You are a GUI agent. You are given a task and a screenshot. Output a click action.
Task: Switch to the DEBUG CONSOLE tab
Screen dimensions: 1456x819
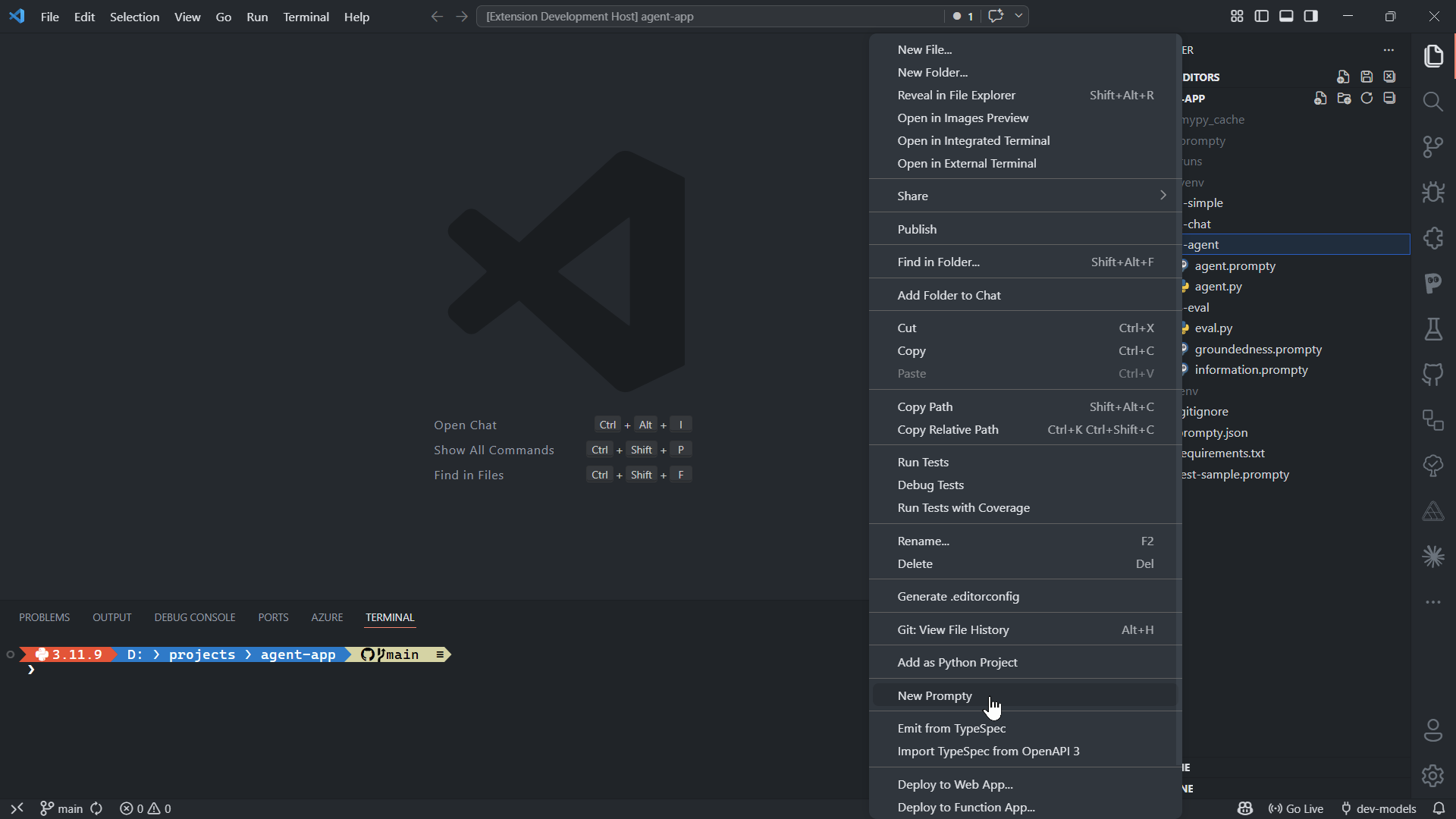pos(194,617)
